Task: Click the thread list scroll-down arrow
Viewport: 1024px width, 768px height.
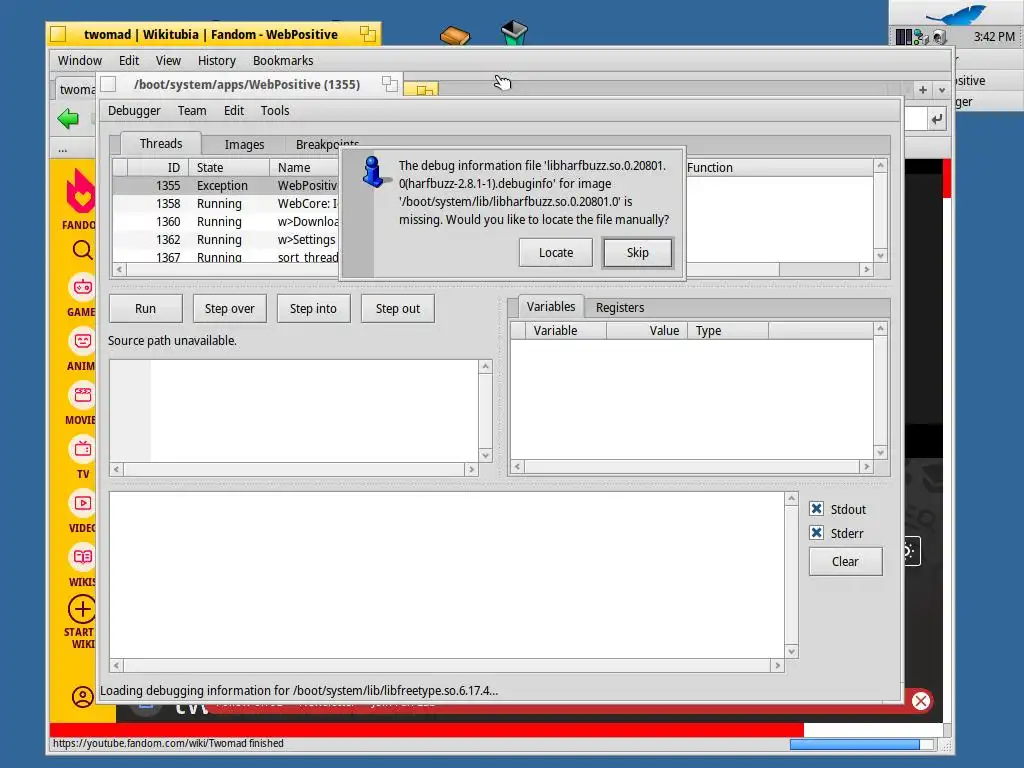Action: coord(880,256)
